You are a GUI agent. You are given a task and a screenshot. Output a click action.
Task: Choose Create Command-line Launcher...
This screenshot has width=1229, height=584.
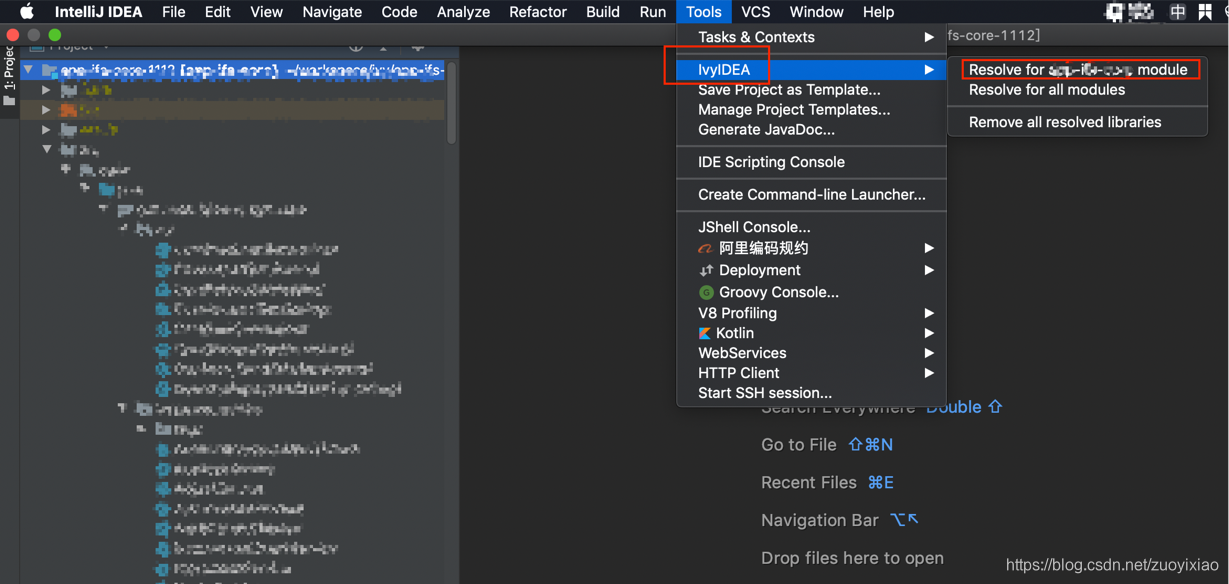coord(811,195)
